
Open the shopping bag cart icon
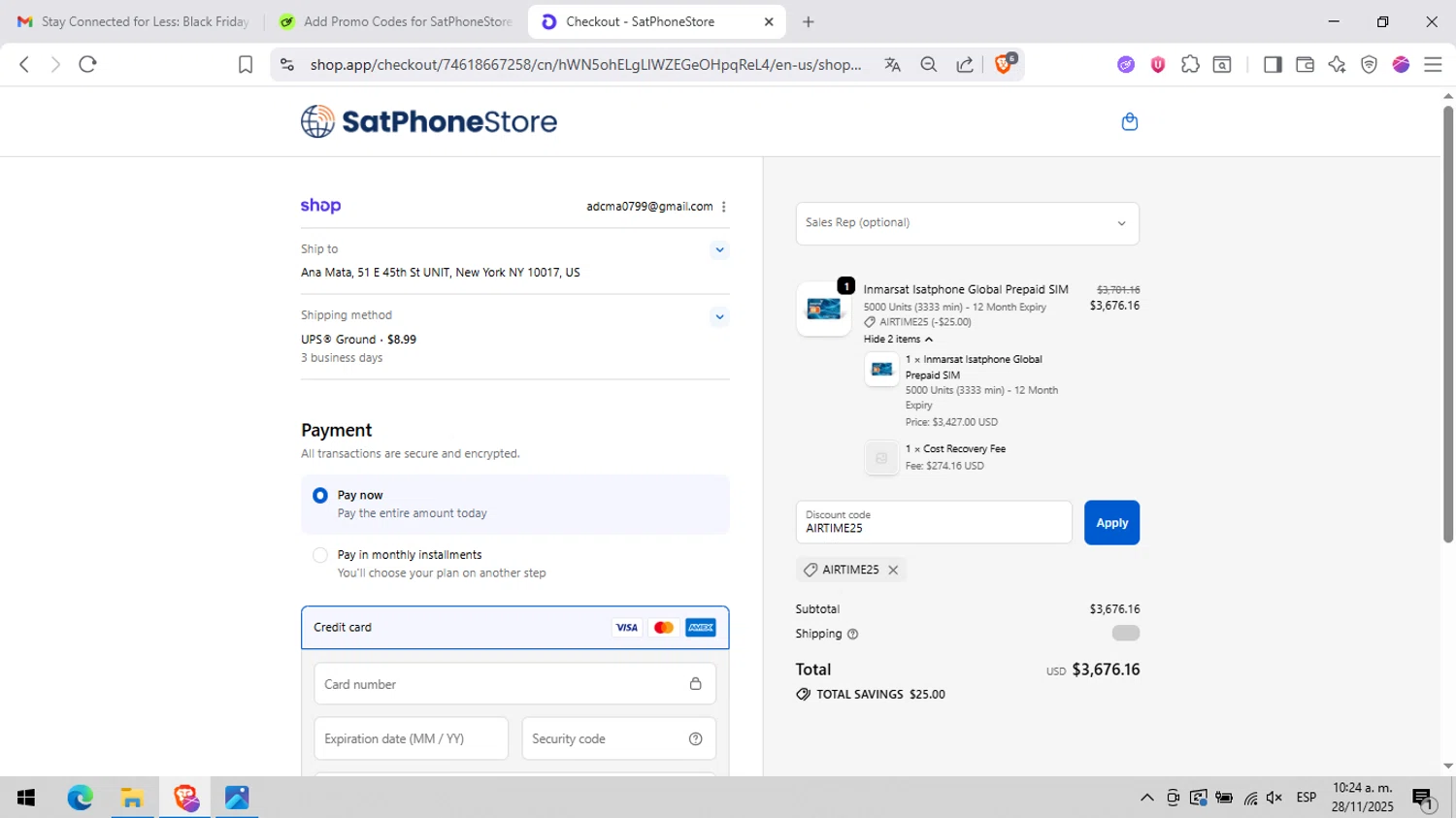pyautogui.click(x=1129, y=121)
